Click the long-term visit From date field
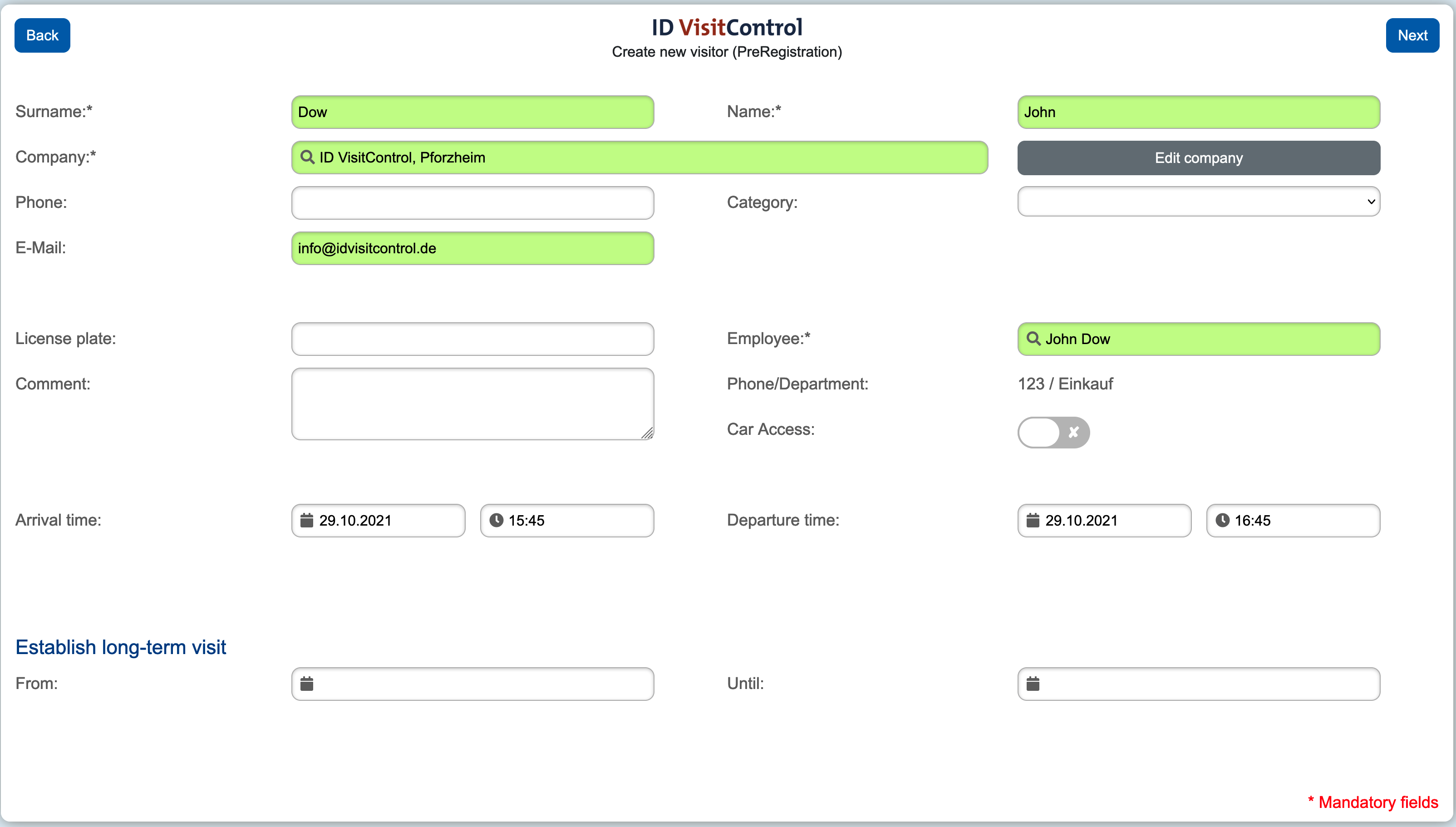The height and width of the screenshot is (827, 1456). click(x=472, y=684)
